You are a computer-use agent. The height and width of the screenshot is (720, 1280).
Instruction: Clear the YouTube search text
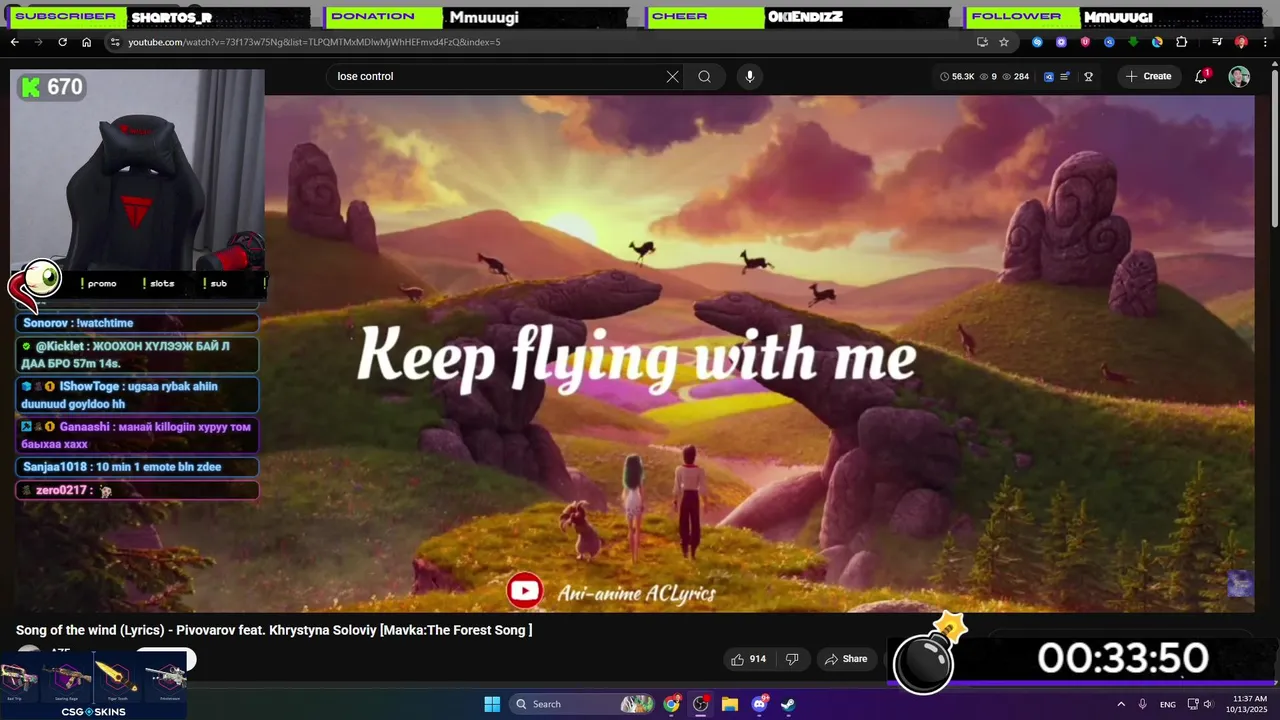click(673, 76)
